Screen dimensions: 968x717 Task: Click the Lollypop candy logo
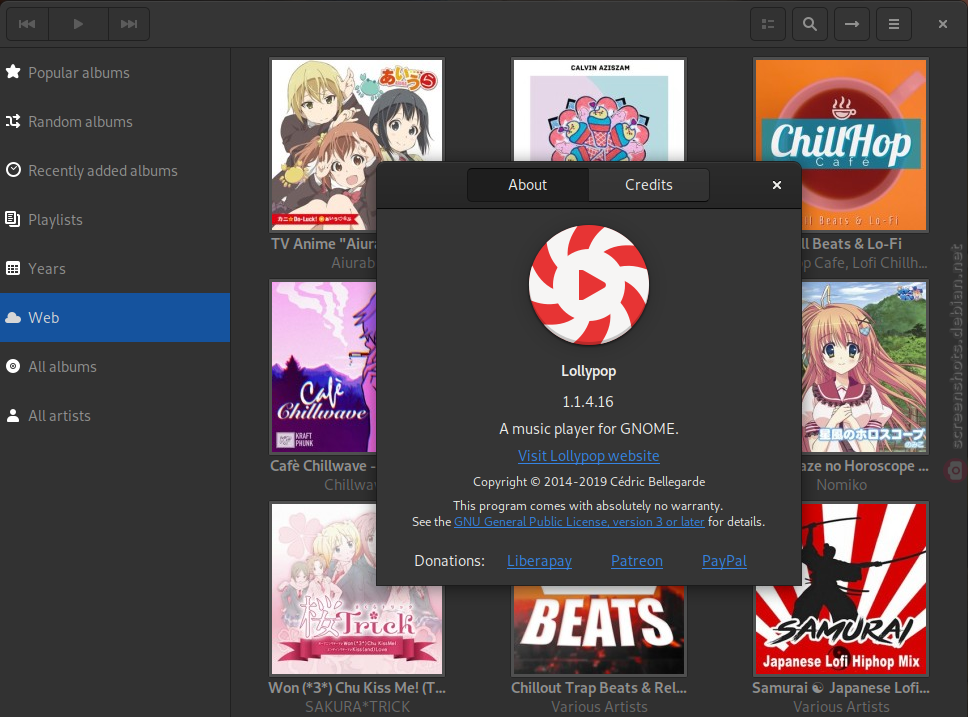pyautogui.click(x=589, y=285)
